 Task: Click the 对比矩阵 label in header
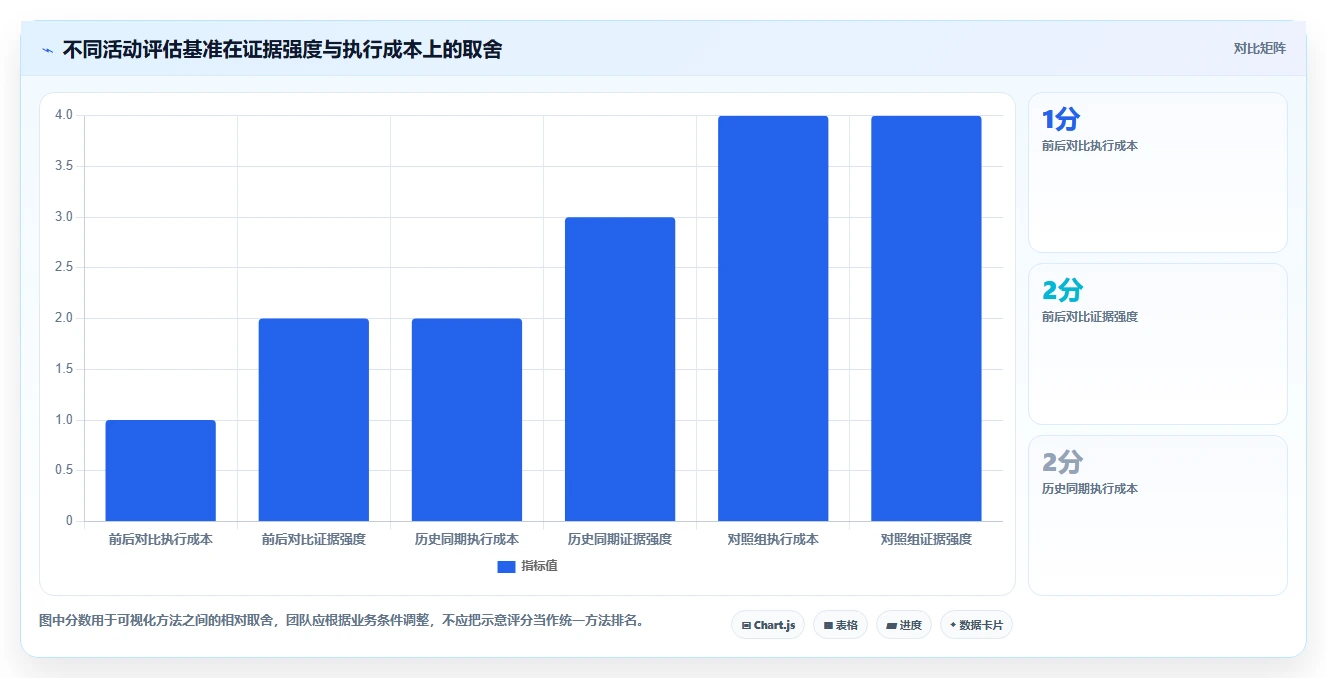tap(1260, 48)
